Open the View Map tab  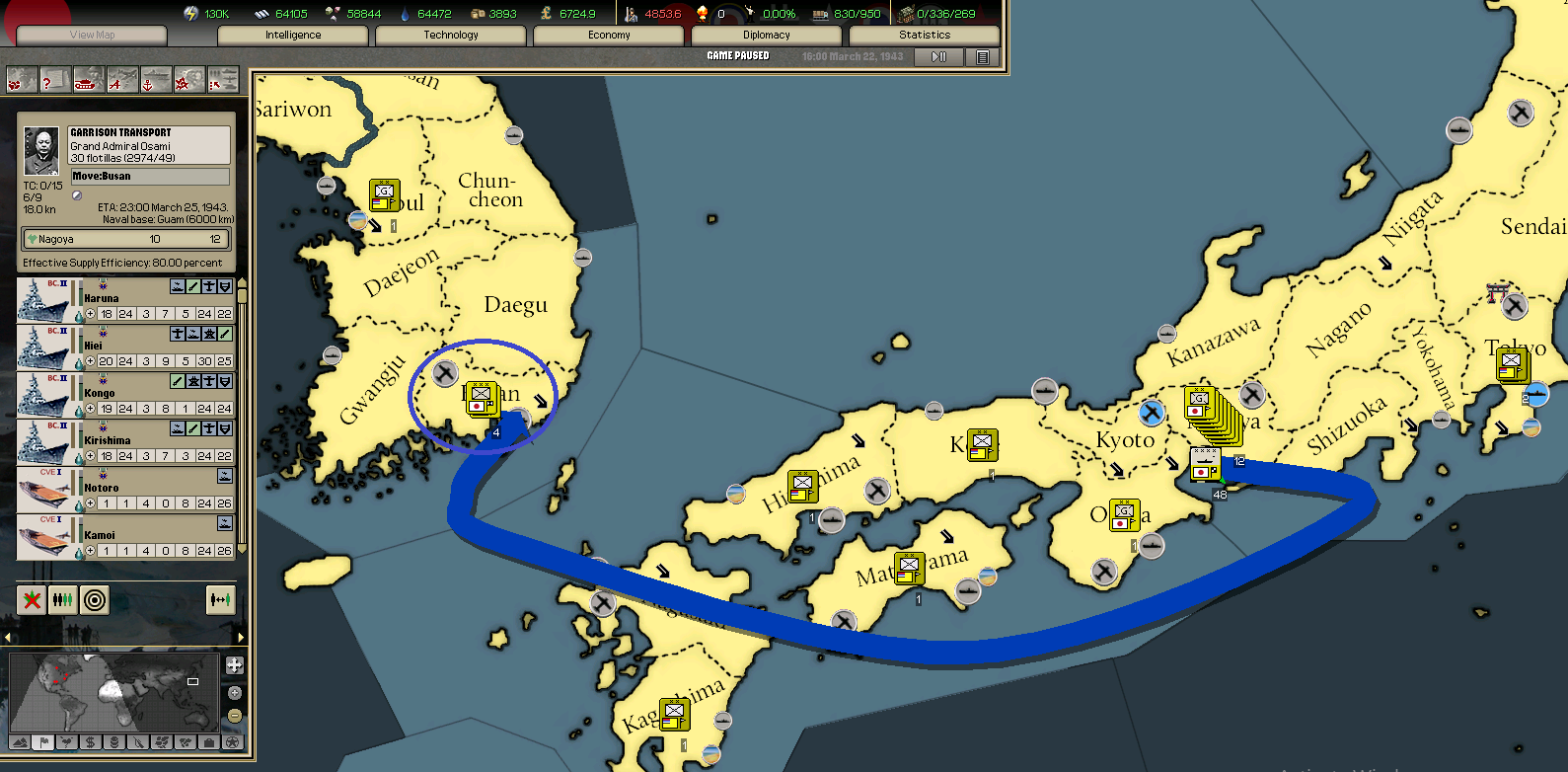(x=92, y=36)
